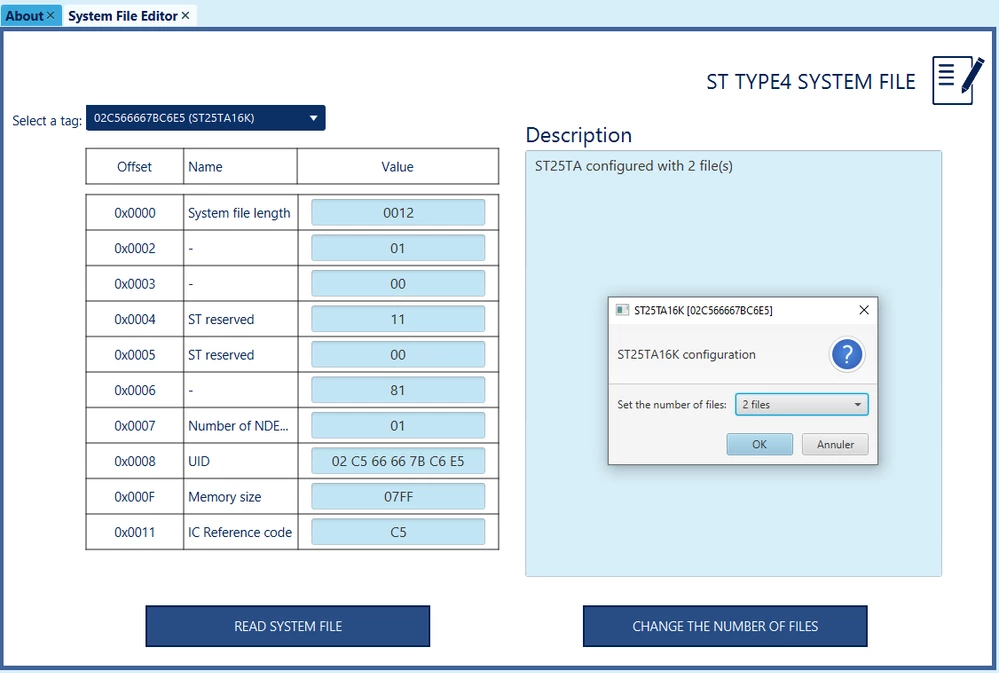Close the ST25TA16K configuration dialog
The width and height of the screenshot is (999, 673).
864,310
